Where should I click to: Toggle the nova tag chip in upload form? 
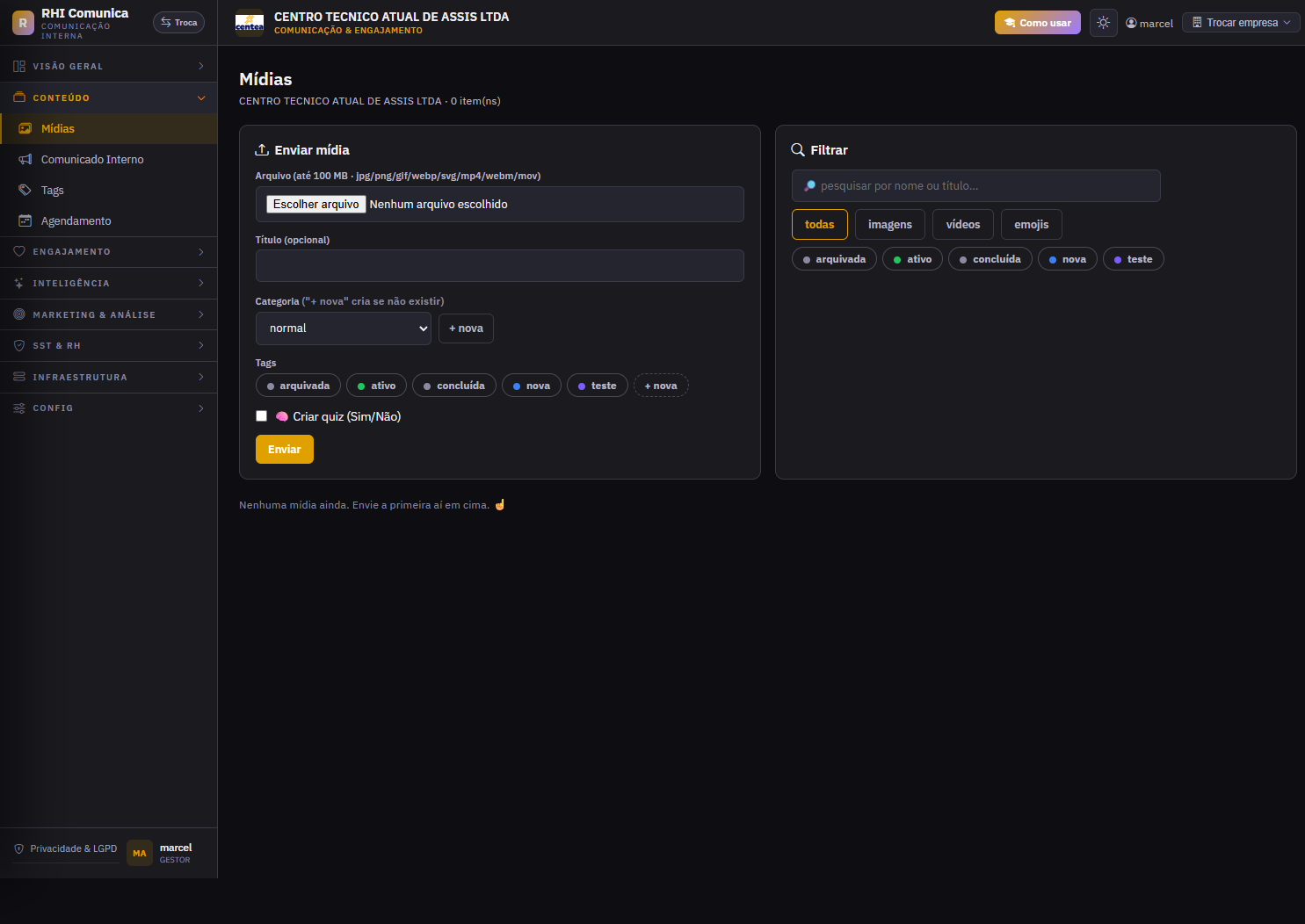pyautogui.click(x=532, y=386)
